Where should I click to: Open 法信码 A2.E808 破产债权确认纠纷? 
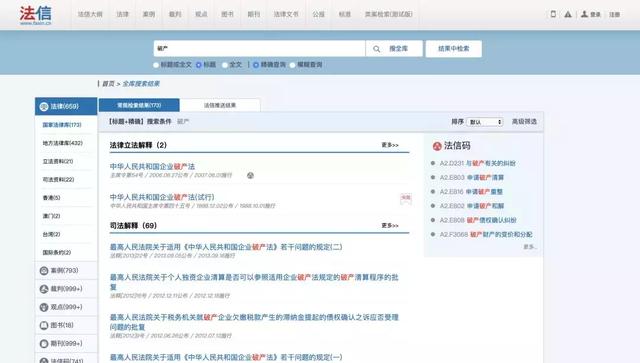pos(478,220)
